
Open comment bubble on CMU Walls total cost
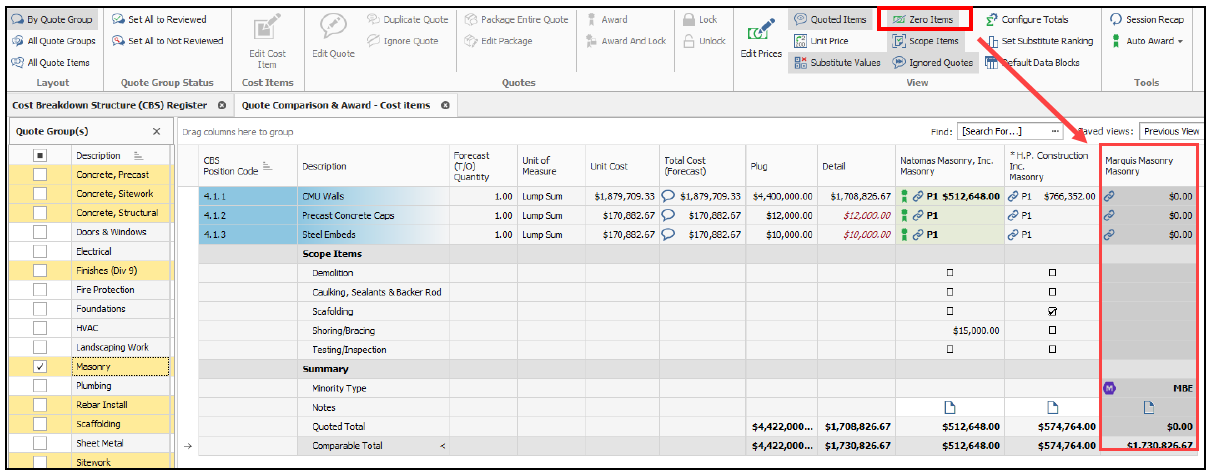click(669, 197)
